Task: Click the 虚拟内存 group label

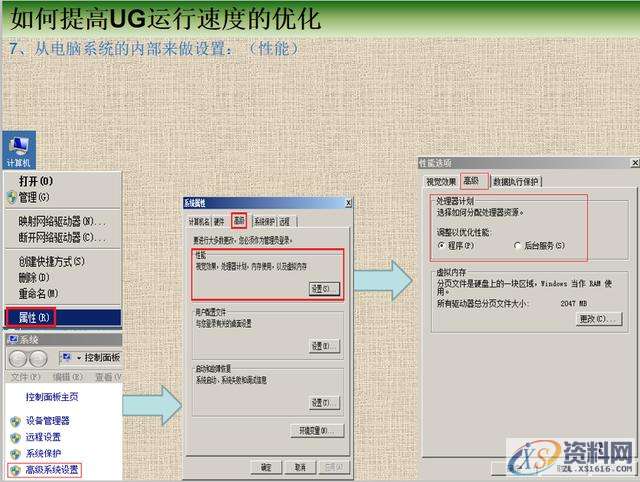Action: pos(451,272)
